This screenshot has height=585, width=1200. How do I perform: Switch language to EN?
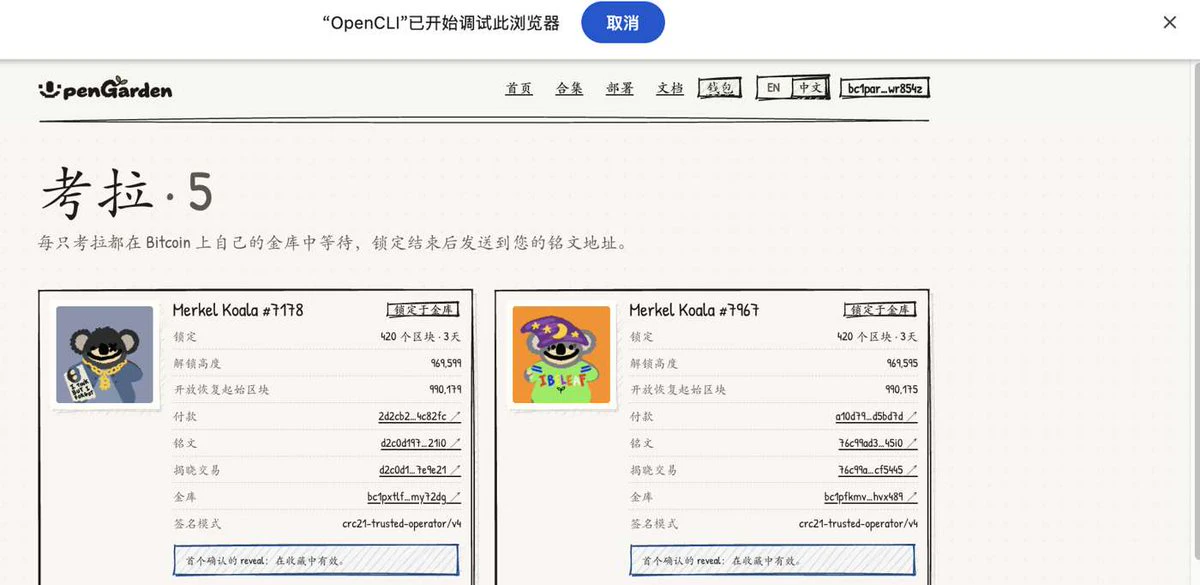[x=773, y=88]
